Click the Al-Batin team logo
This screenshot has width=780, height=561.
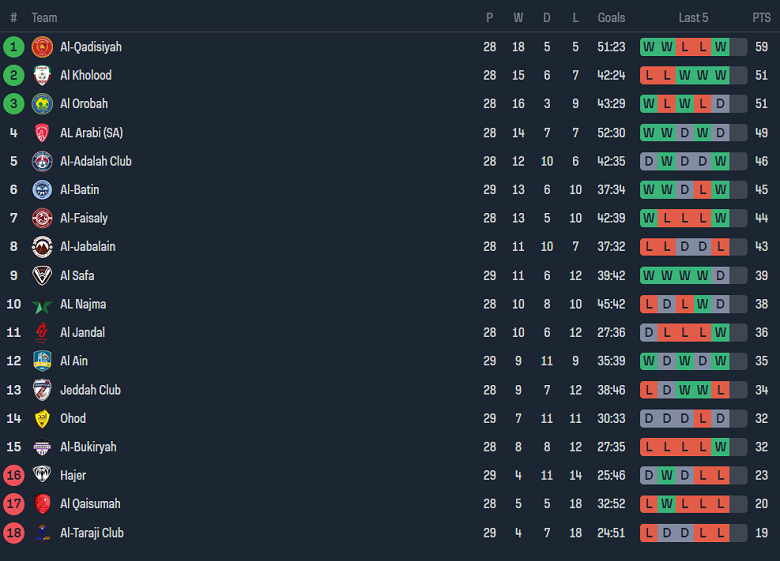pos(42,190)
